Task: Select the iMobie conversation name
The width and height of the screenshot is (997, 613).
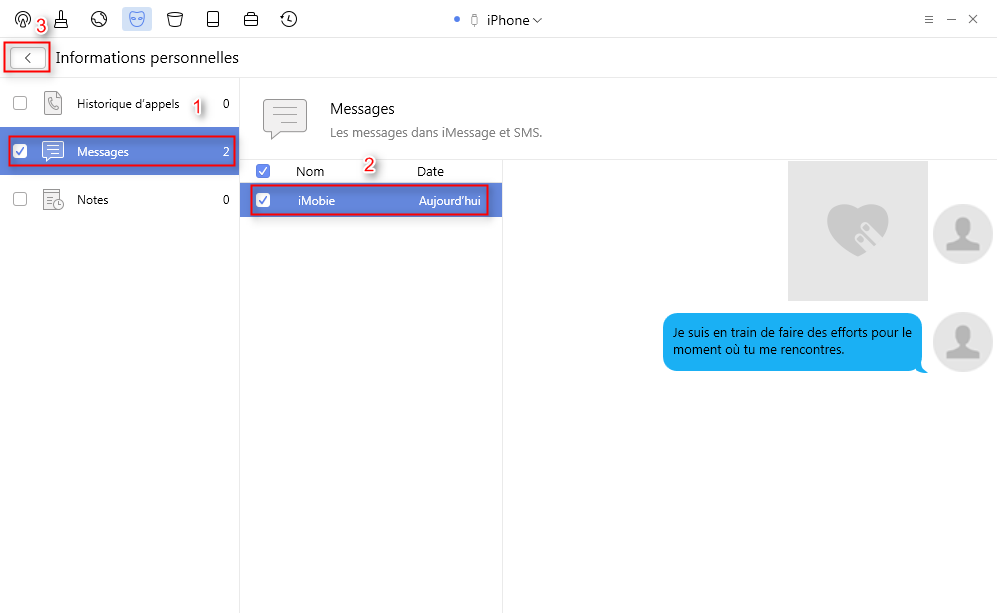Action: click(316, 201)
